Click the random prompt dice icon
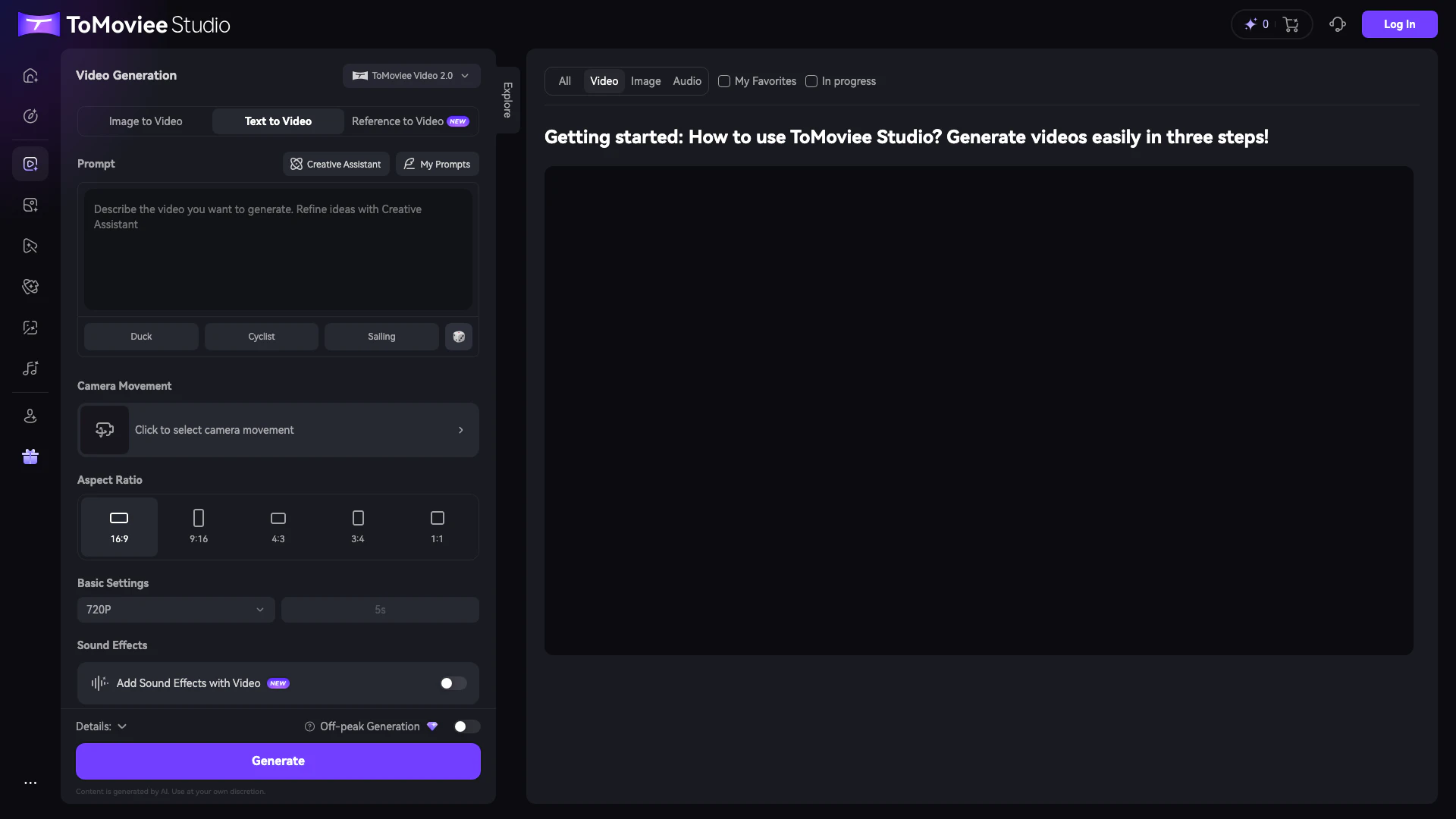Image resolution: width=1456 pixels, height=819 pixels. [459, 337]
